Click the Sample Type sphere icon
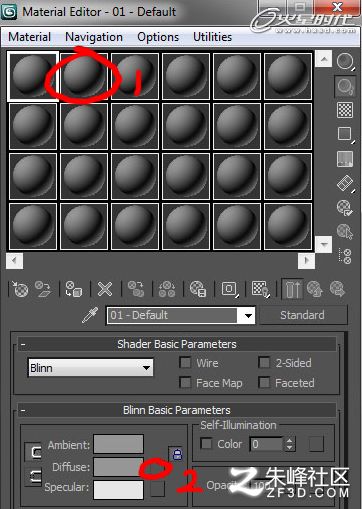 [345, 62]
